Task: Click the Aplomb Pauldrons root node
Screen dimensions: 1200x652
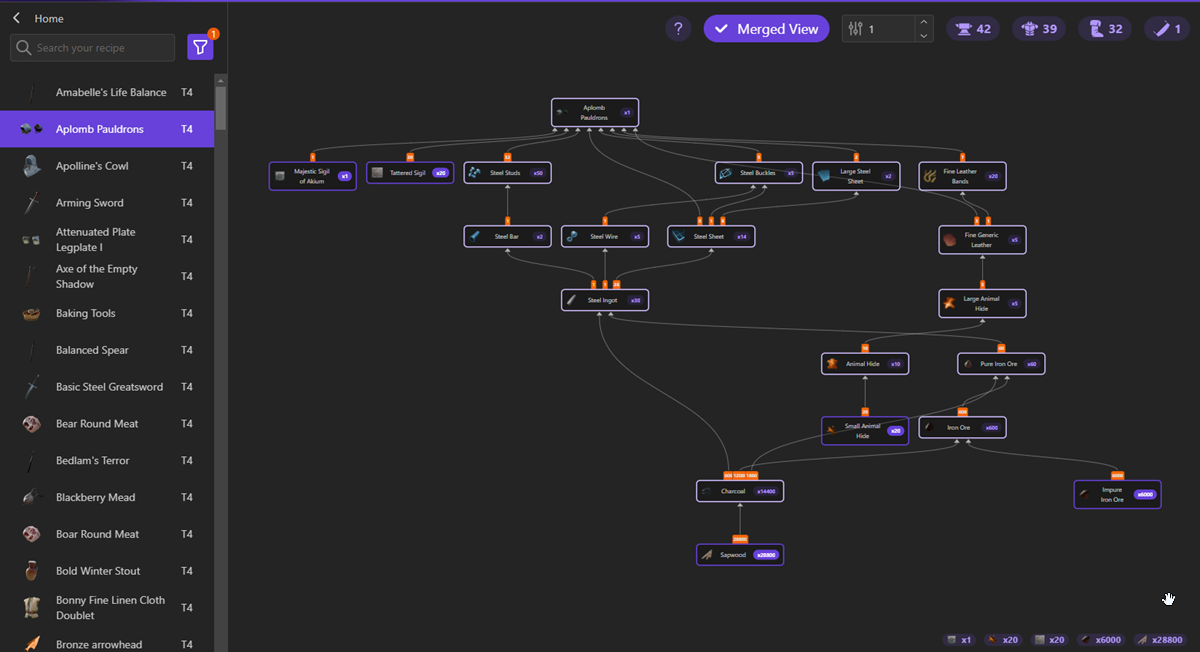Action: pos(594,112)
